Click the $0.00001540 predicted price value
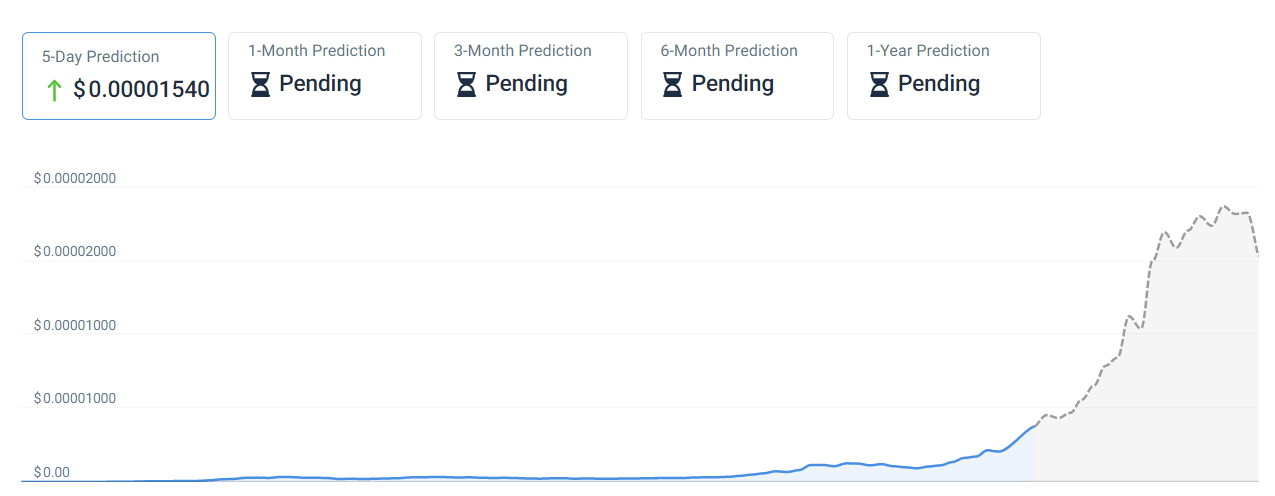1275x496 pixels. coord(141,90)
